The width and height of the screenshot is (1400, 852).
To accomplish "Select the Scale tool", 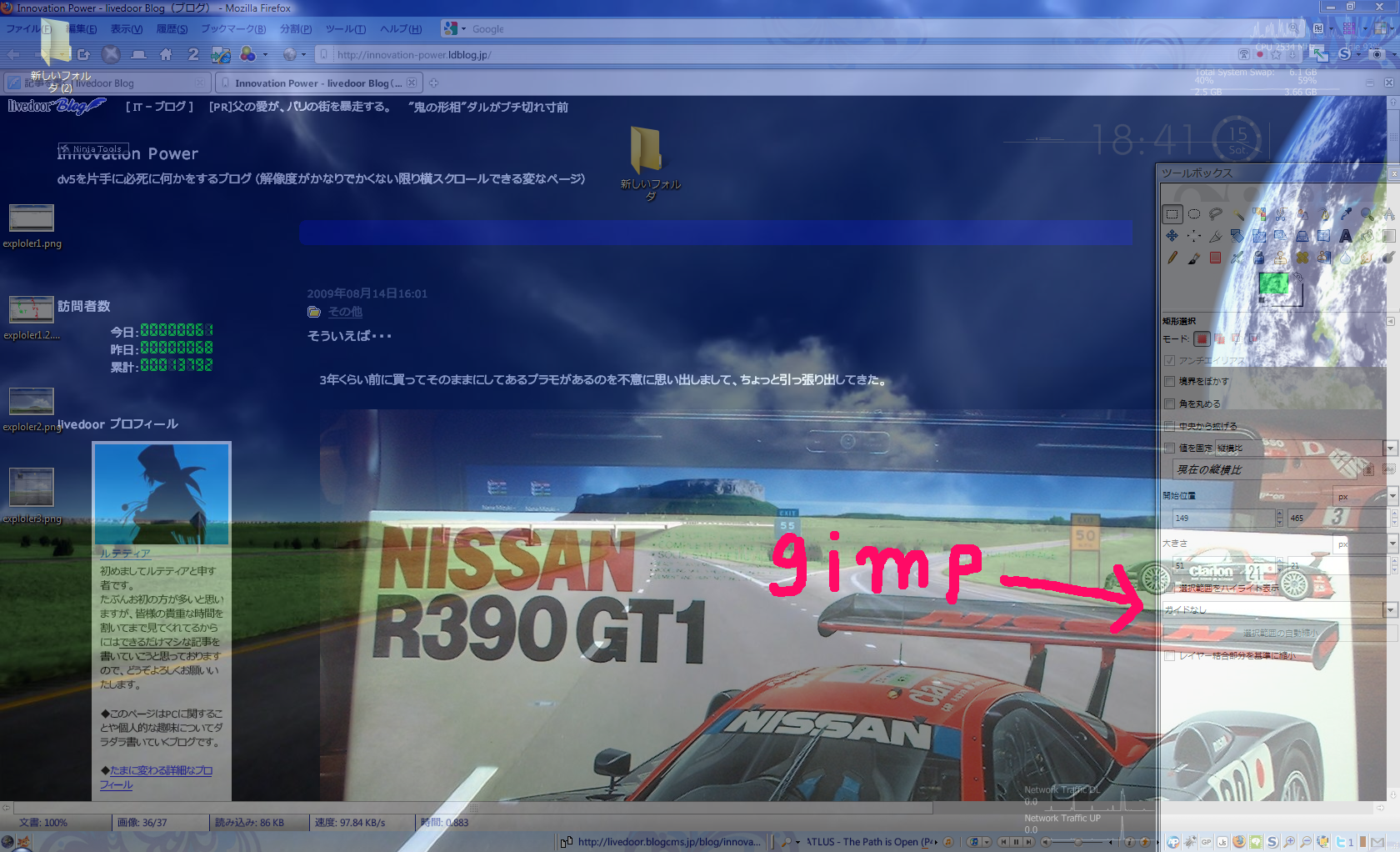I will (1259, 236).
